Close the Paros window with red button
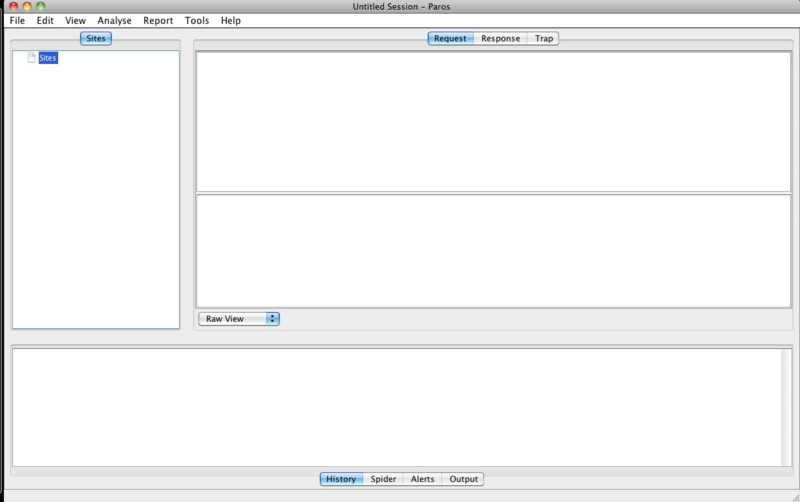 tap(14, 6)
